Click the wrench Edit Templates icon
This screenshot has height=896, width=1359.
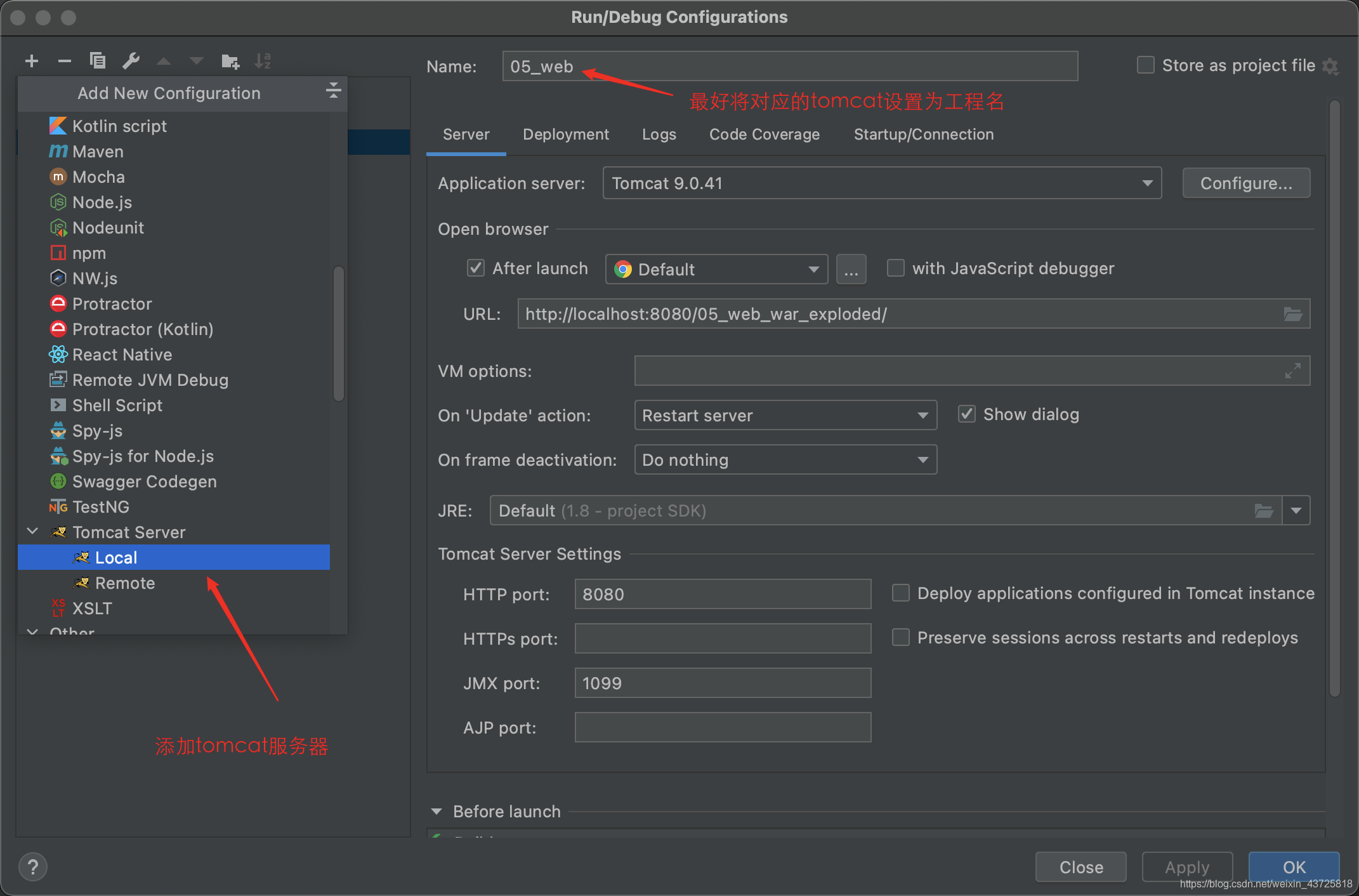pos(131,61)
